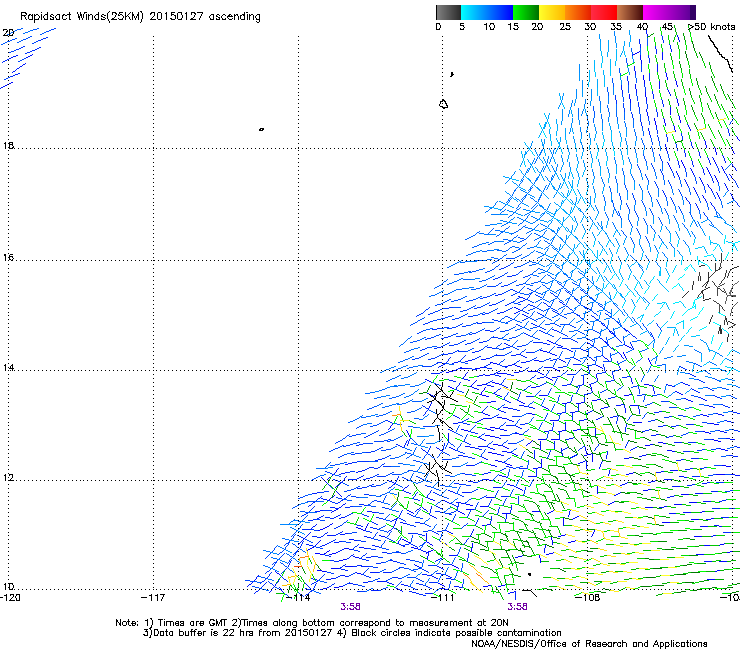Click the latitude axis label '18'
Image resolution: width=740 pixels, height=650 pixels.
pos(8,145)
